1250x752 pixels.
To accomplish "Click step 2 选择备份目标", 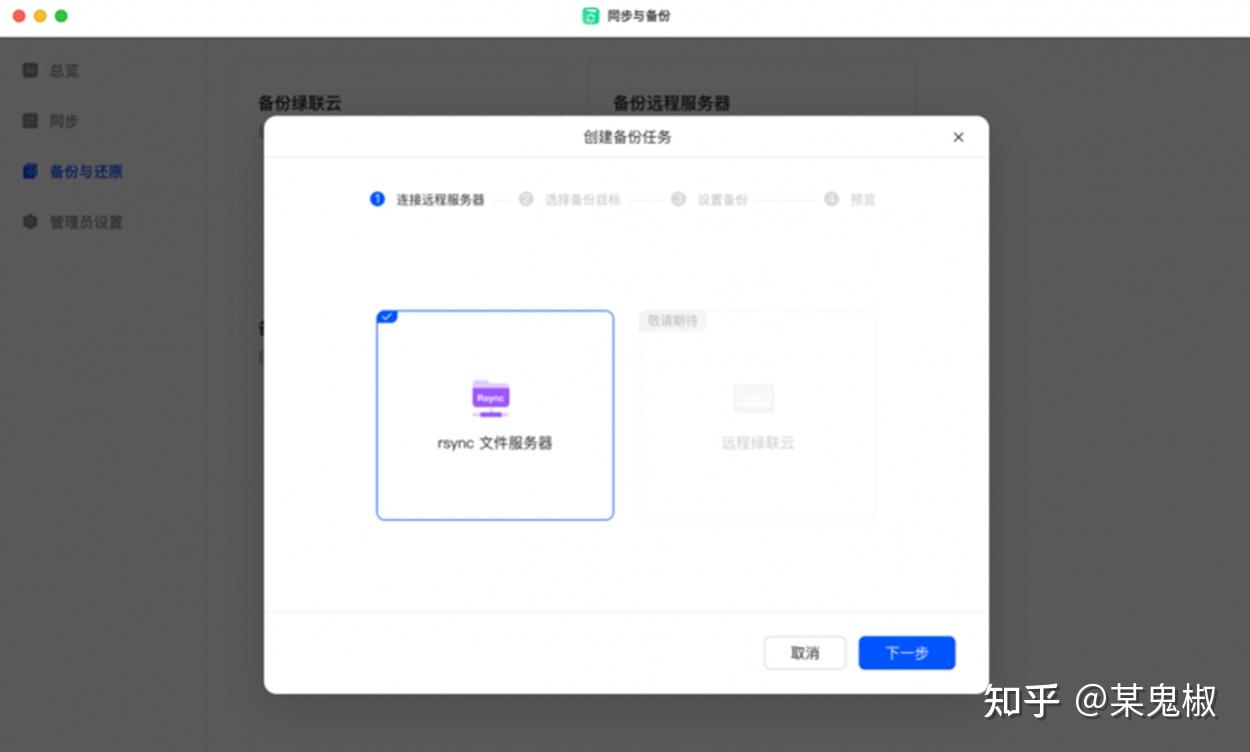I will tap(527, 199).
